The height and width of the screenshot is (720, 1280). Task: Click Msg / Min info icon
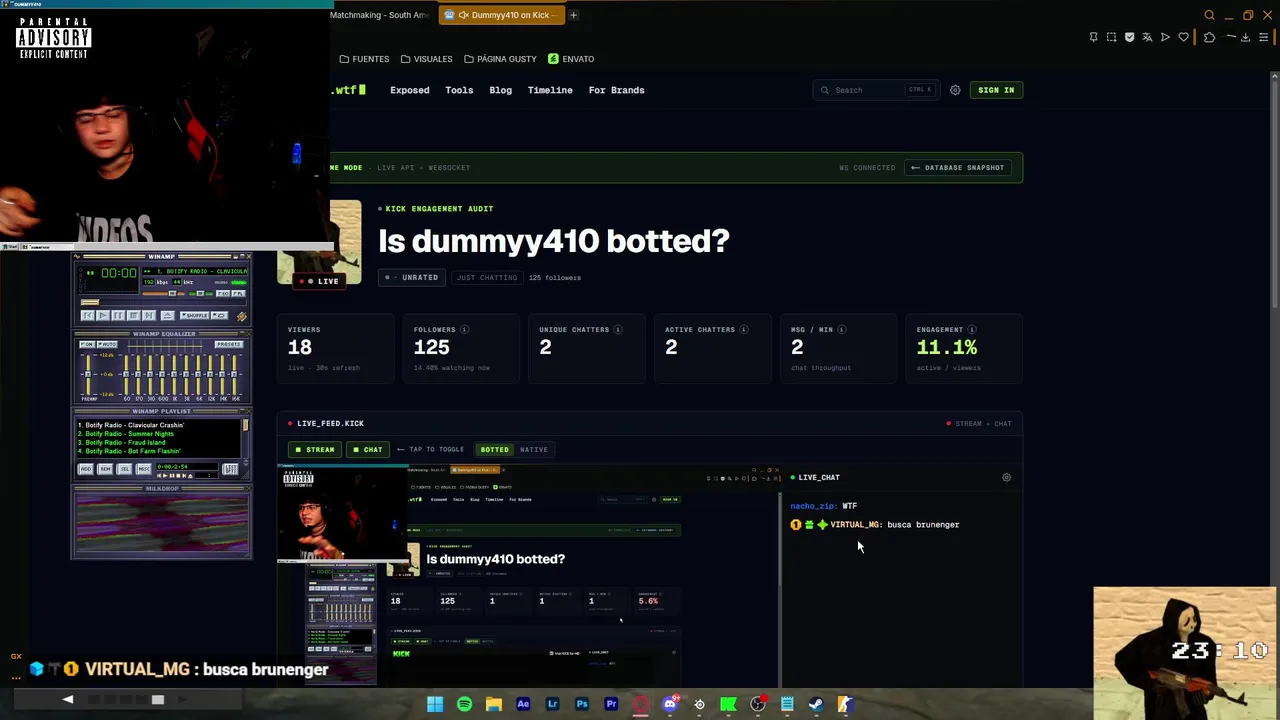(x=841, y=330)
